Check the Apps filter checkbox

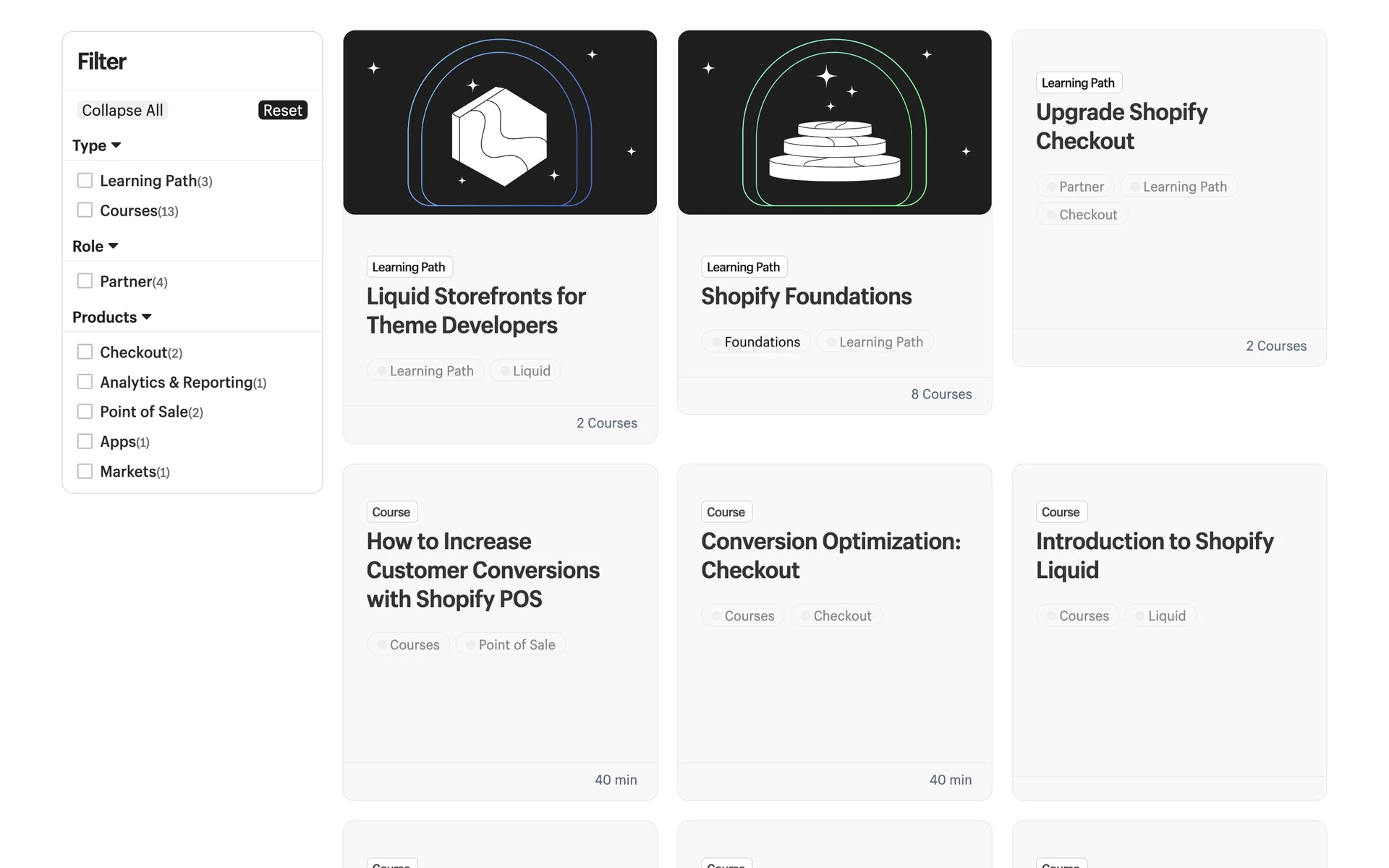[x=85, y=441]
